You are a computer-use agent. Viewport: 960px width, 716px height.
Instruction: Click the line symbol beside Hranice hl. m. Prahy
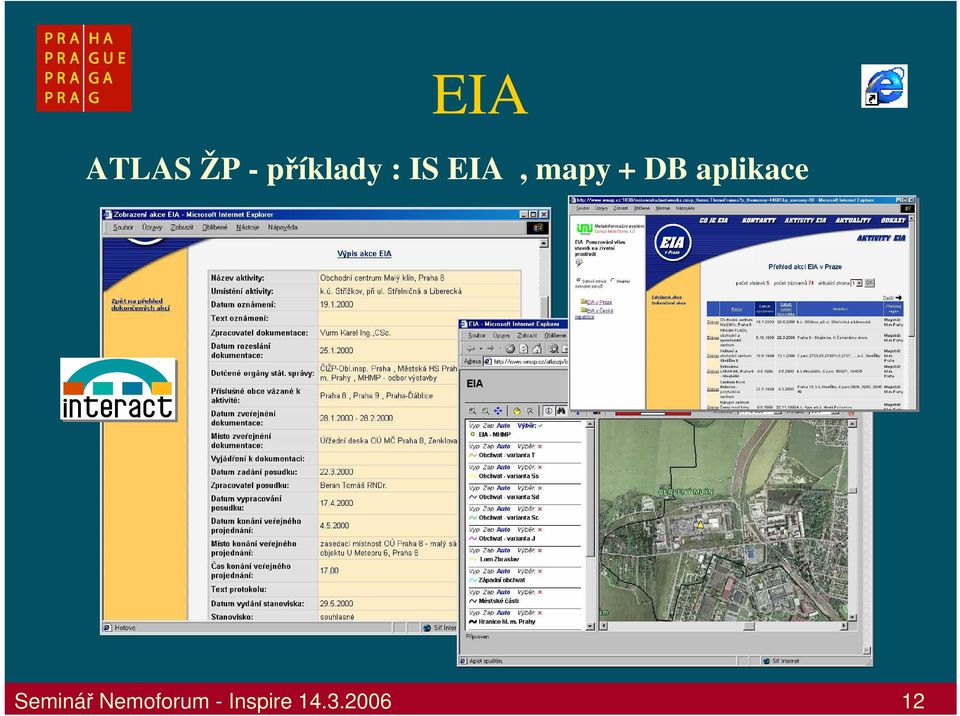click(473, 622)
